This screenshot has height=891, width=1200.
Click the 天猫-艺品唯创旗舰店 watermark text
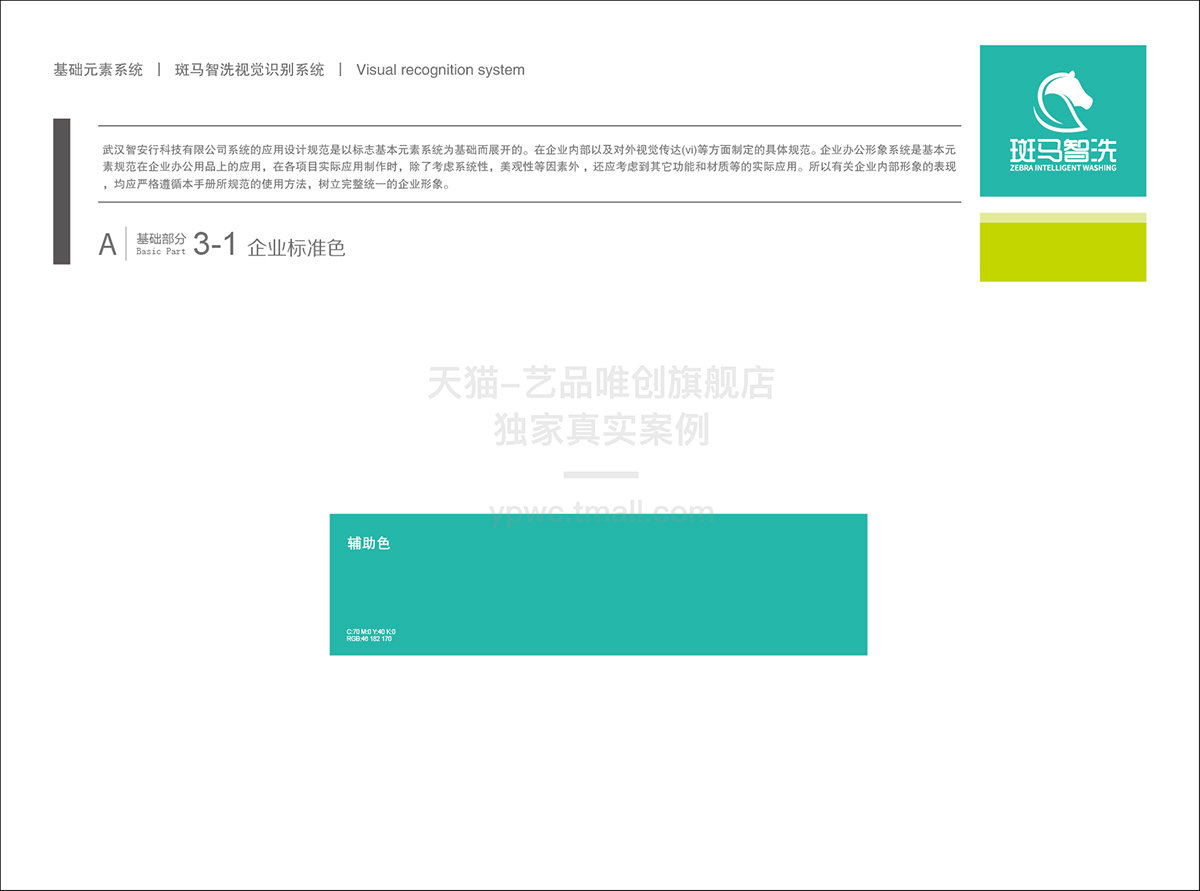click(x=600, y=383)
